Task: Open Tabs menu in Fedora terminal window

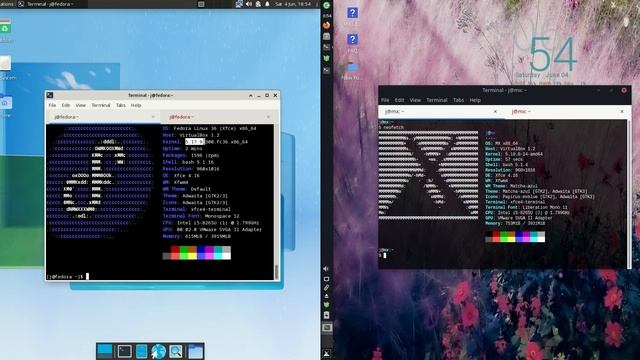Action: (121, 105)
